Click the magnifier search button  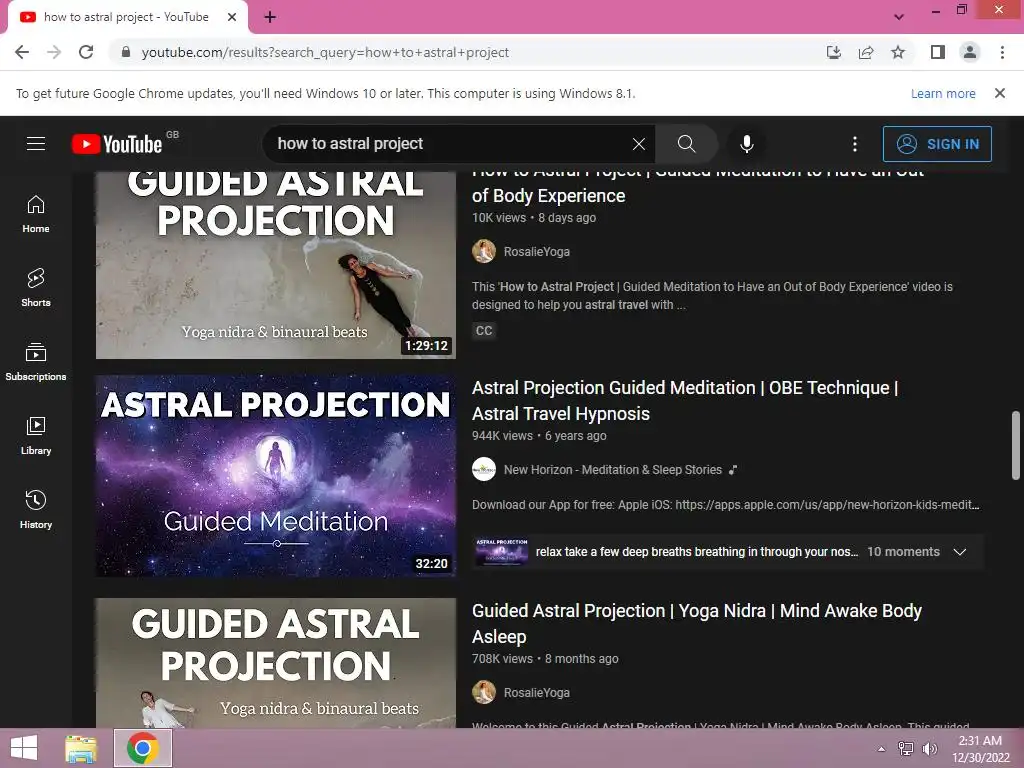pyautogui.click(x=686, y=144)
